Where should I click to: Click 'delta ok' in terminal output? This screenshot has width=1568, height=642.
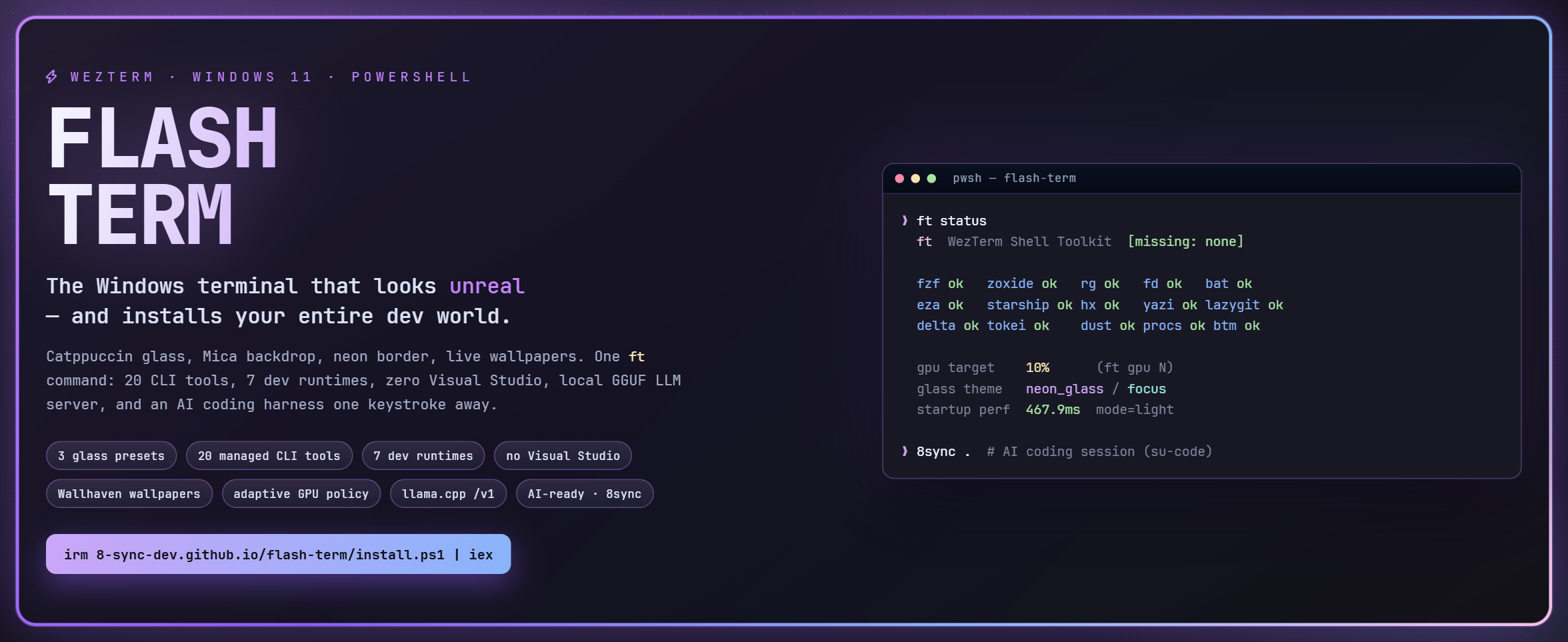tap(947, 325)
